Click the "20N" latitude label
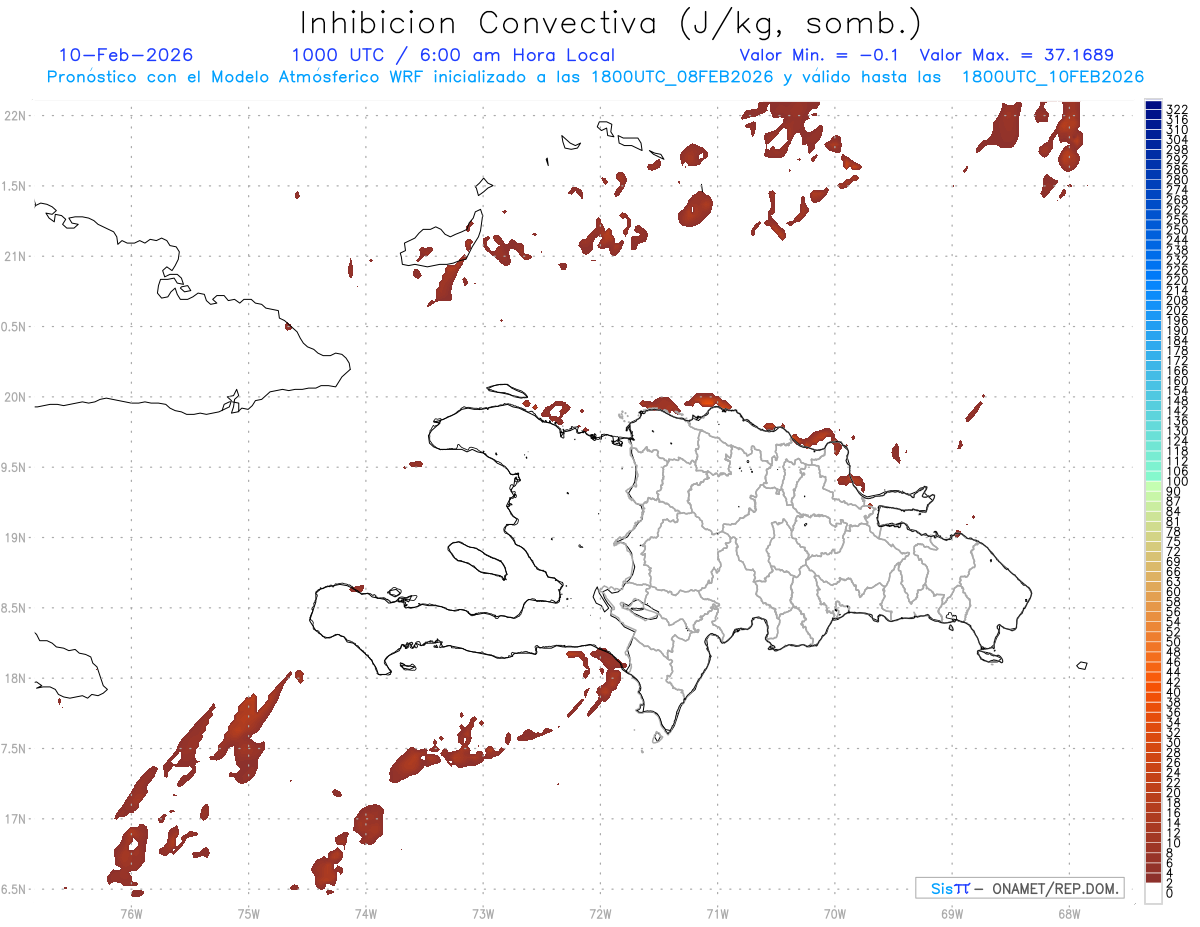The width and height of the screenshot is (1200, 927). coord(14,397)
